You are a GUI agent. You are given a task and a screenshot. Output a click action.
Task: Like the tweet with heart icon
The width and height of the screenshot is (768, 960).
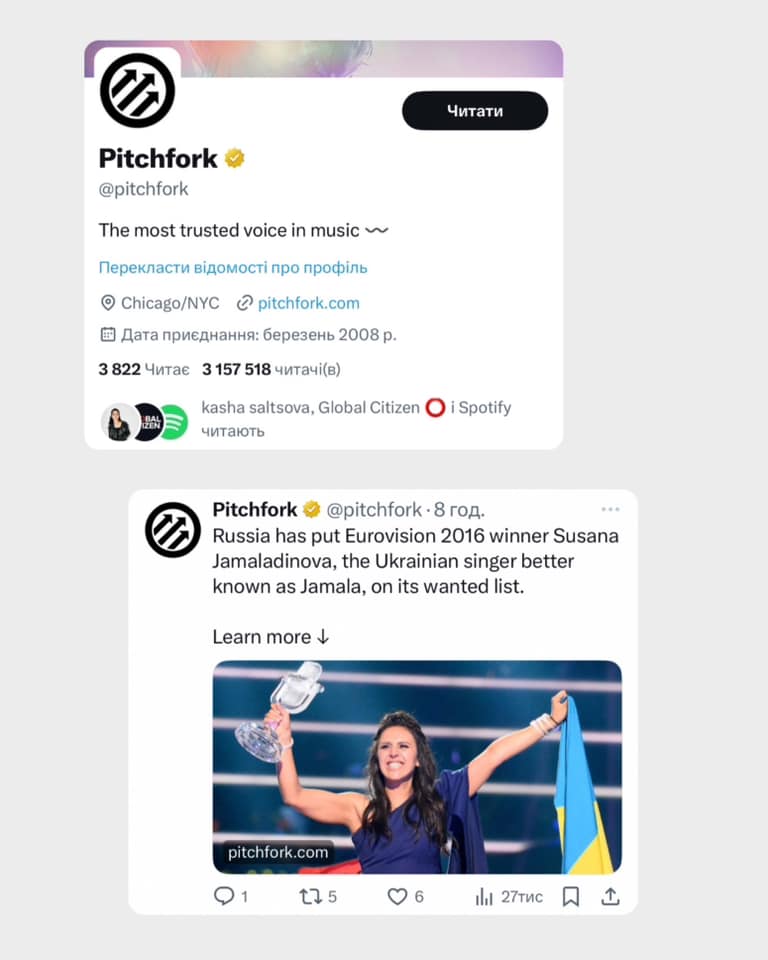(397, 897)
